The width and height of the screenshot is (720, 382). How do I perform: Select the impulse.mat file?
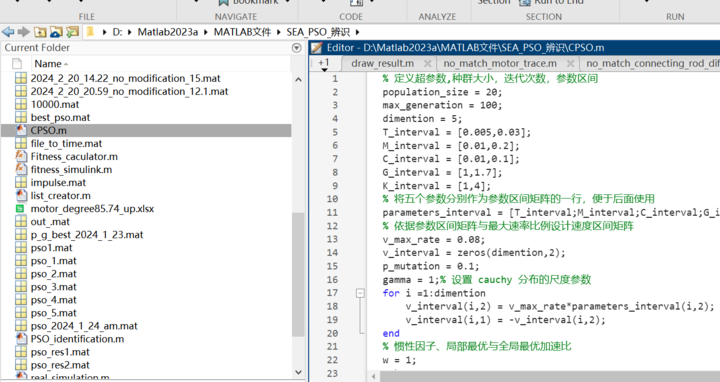pos(58,183)
